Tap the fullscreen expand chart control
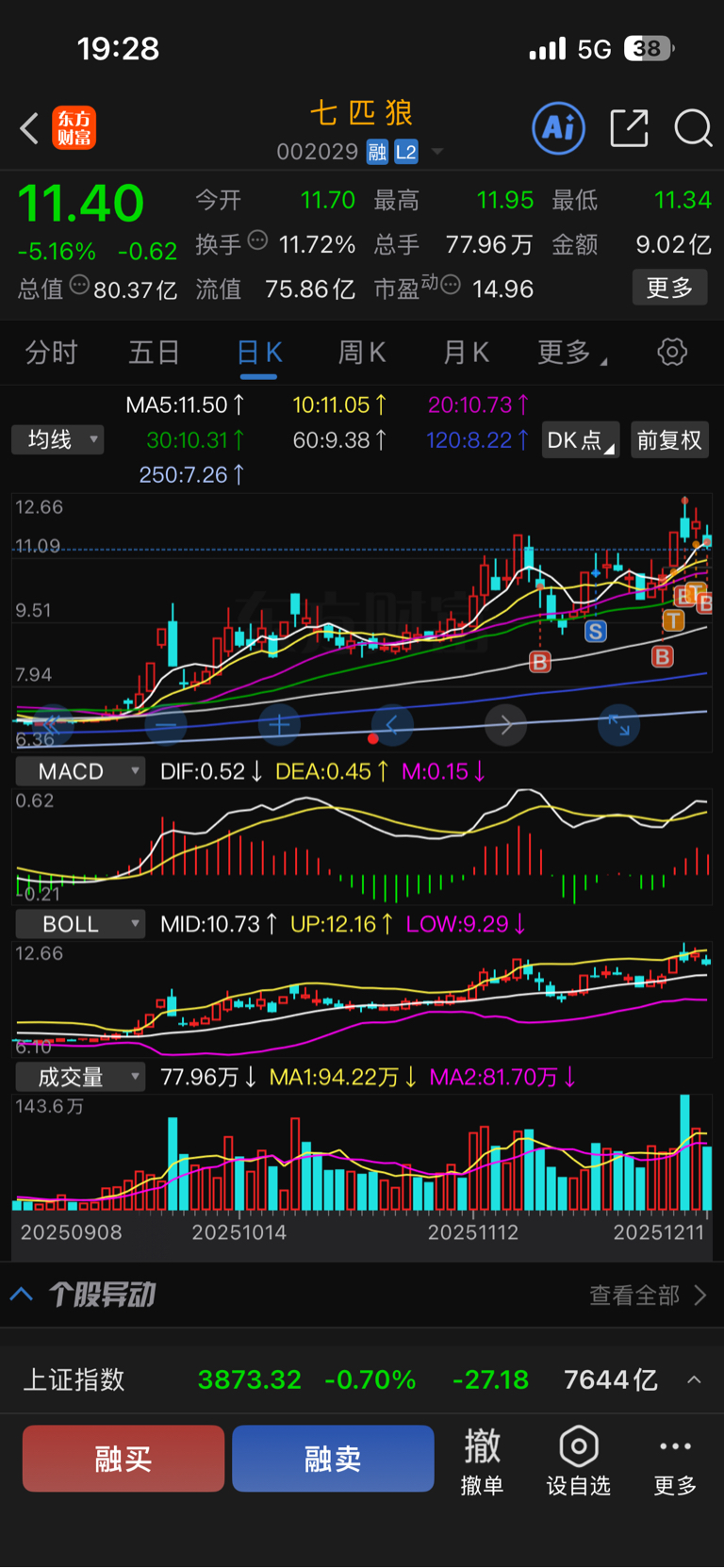 click(619, 725)
